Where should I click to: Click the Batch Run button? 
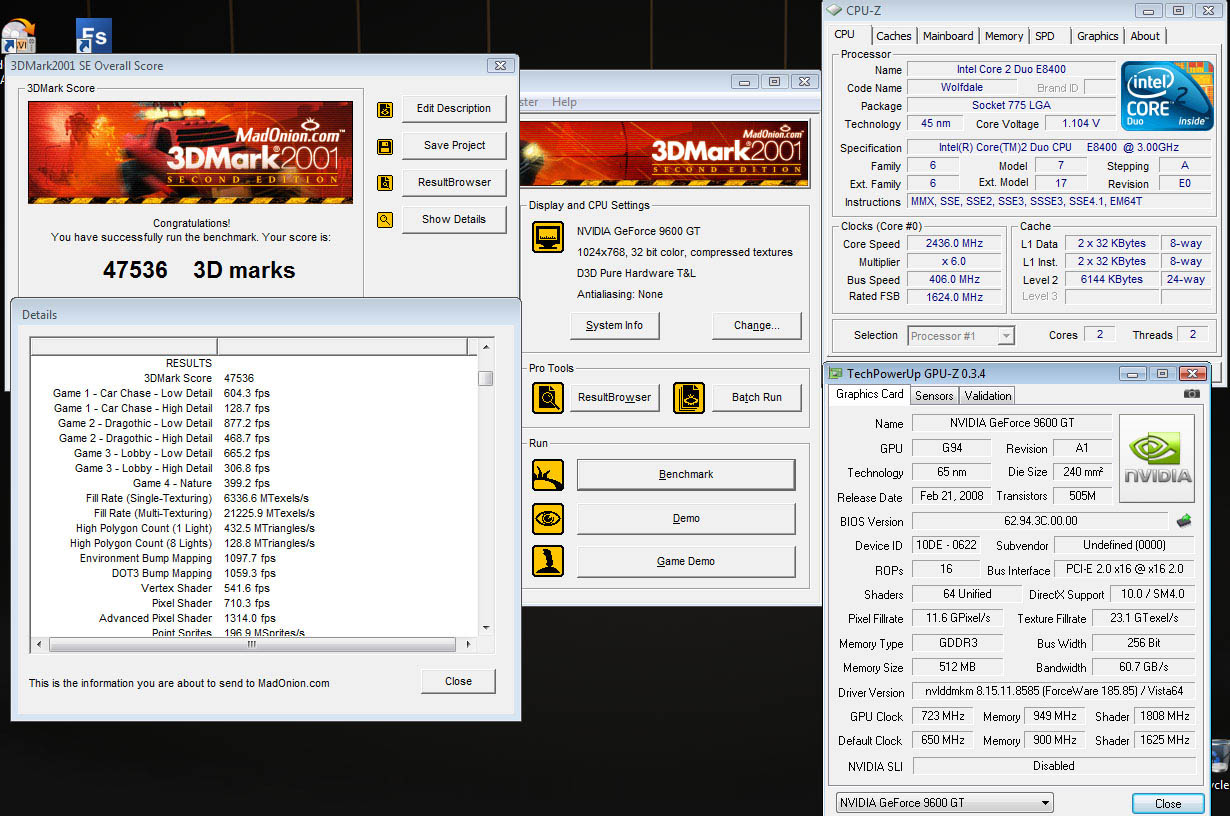tap(756, 398)
